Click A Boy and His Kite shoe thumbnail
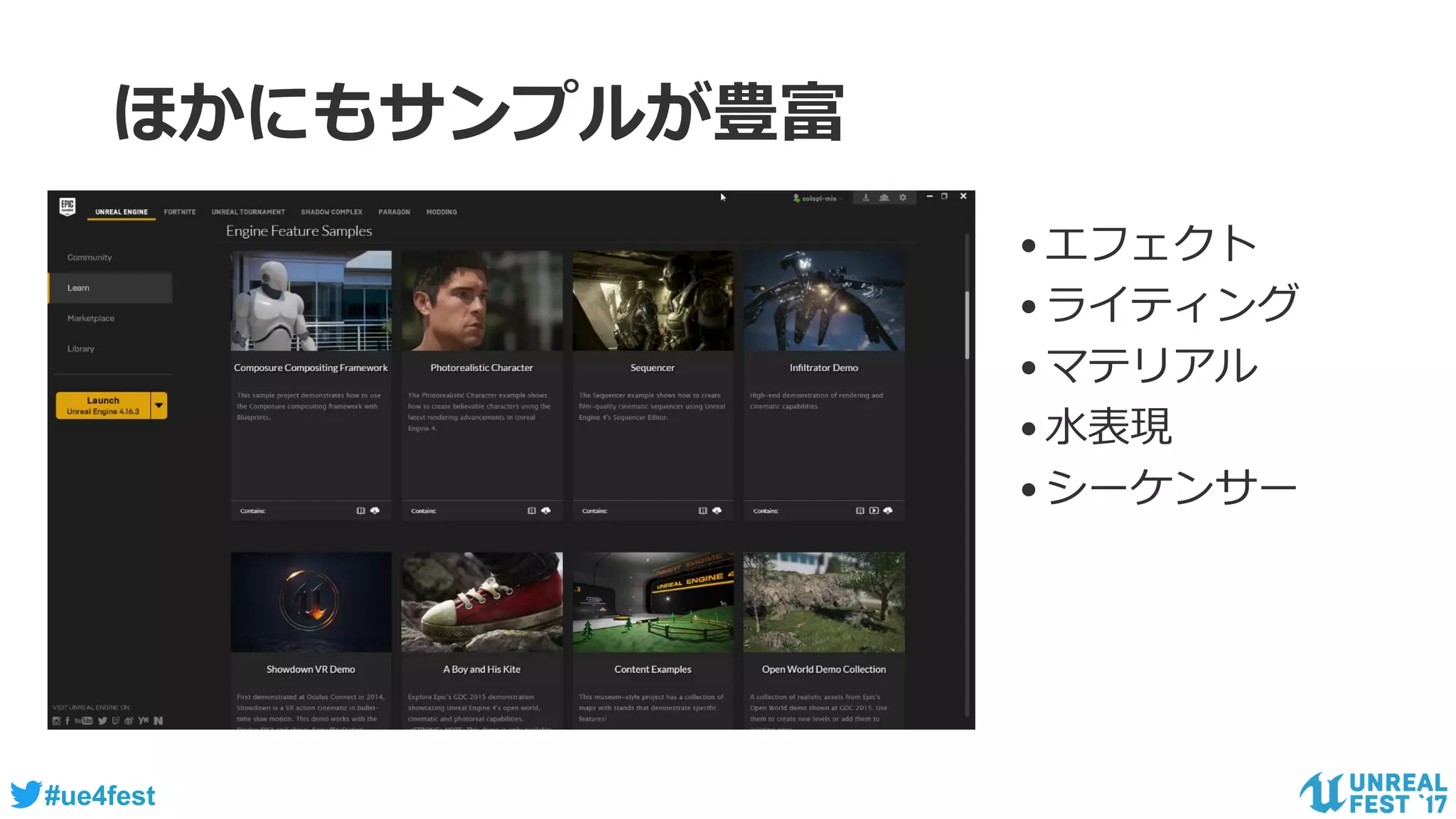 tap(482, 602)
